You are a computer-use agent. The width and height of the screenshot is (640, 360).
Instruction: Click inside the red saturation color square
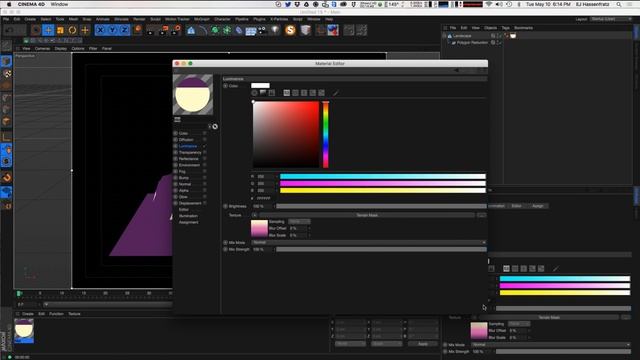tap(286, 134)
